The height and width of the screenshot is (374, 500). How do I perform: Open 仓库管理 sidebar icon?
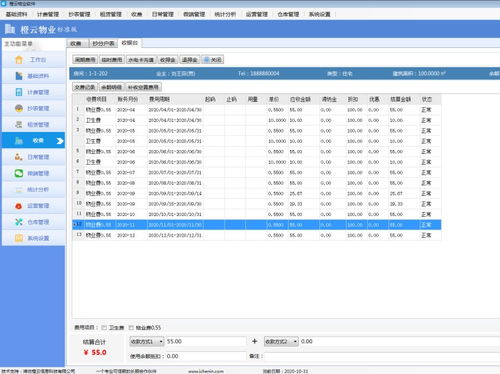[x=19, y=222]
